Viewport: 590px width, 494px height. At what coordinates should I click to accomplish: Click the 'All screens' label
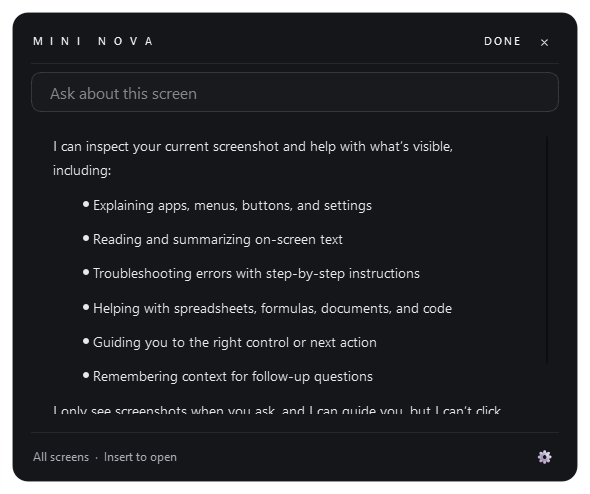pos(61,457)
